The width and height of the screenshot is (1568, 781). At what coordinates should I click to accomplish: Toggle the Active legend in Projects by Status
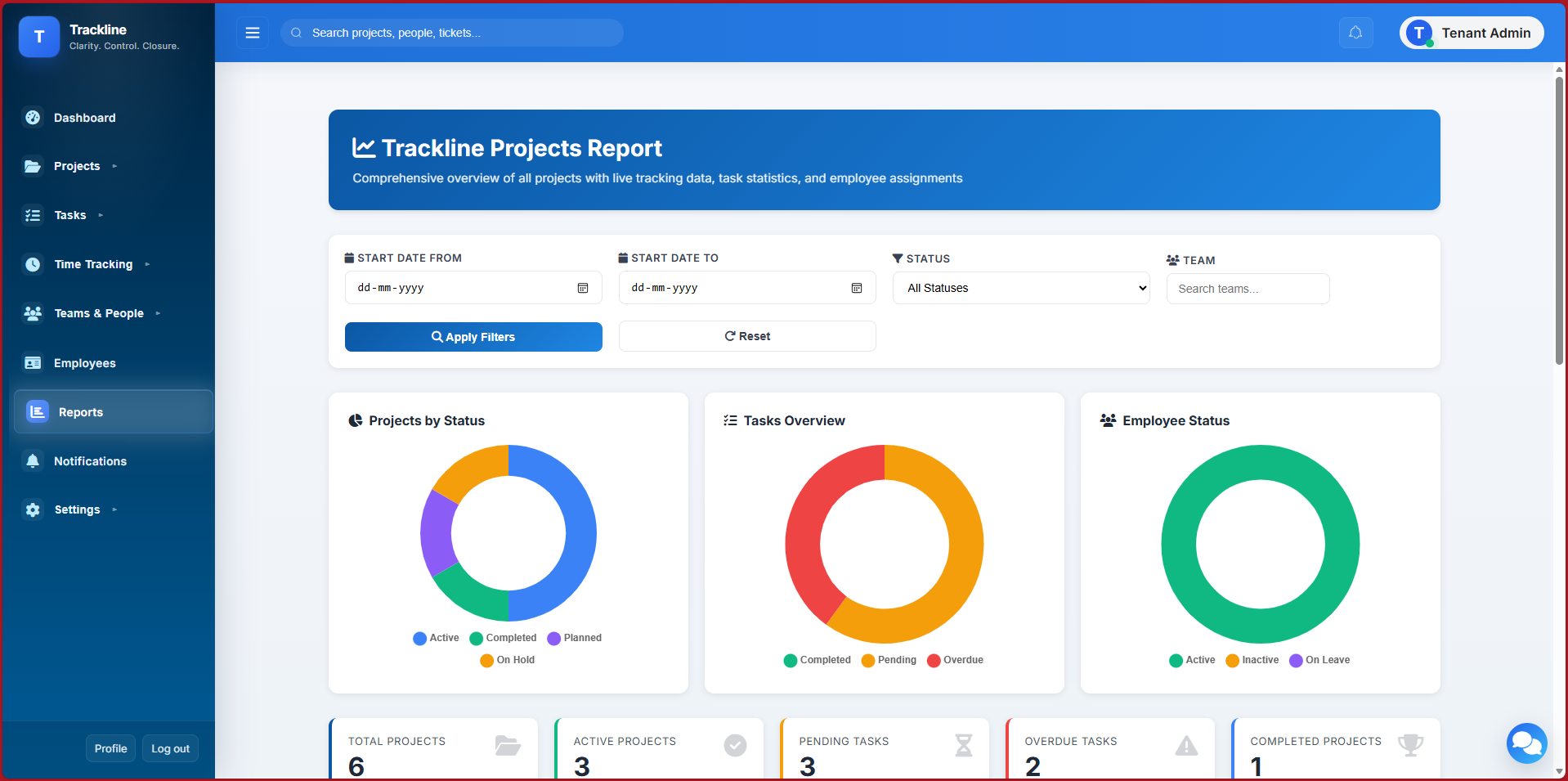[437, 638]
